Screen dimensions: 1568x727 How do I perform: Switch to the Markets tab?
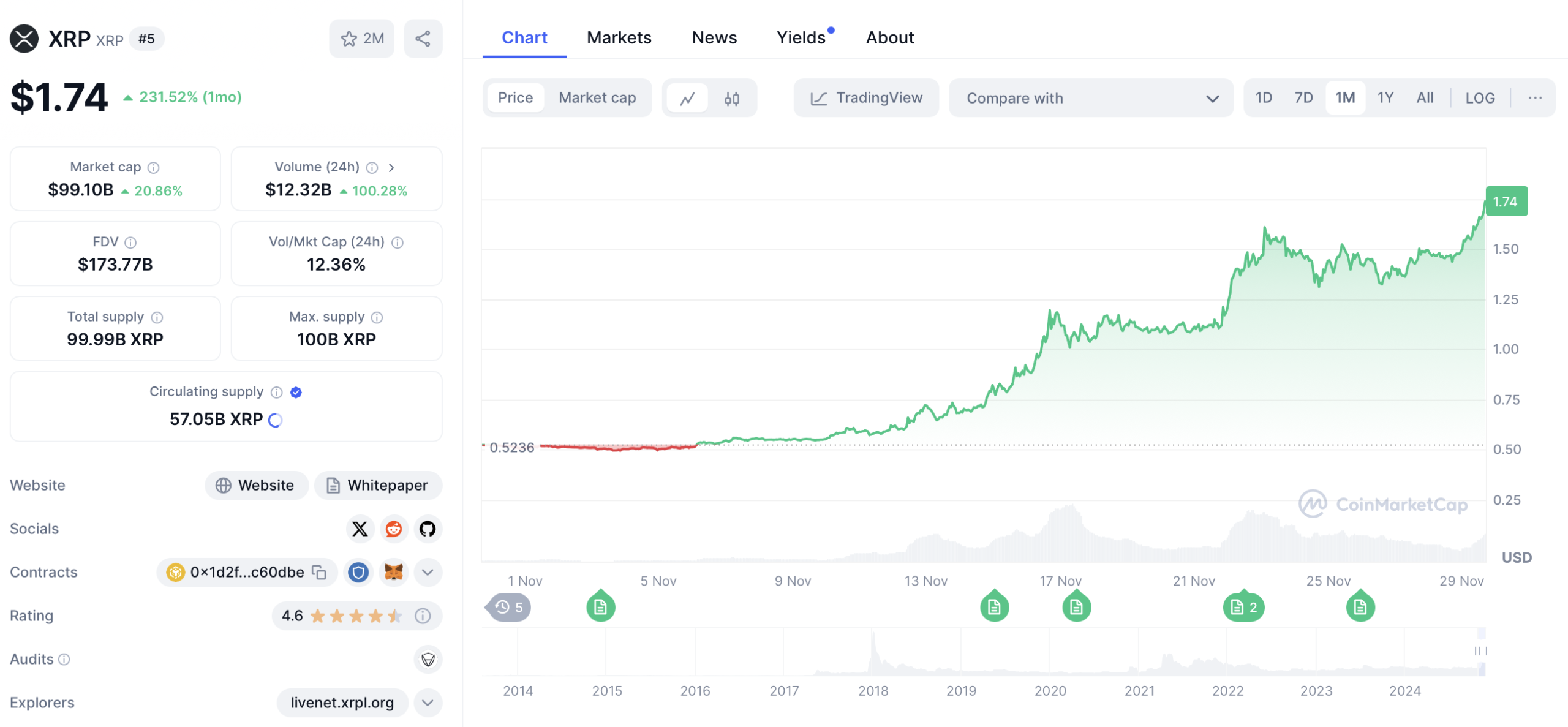tap(619, 38)
